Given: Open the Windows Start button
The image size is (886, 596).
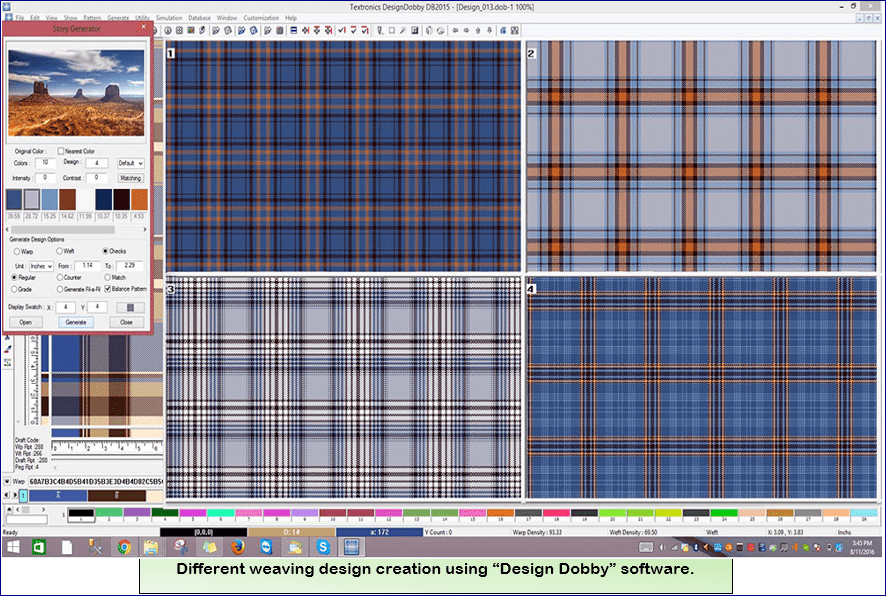Looking at the screenshot, I should pyautogui.click(x=12, y=547).
